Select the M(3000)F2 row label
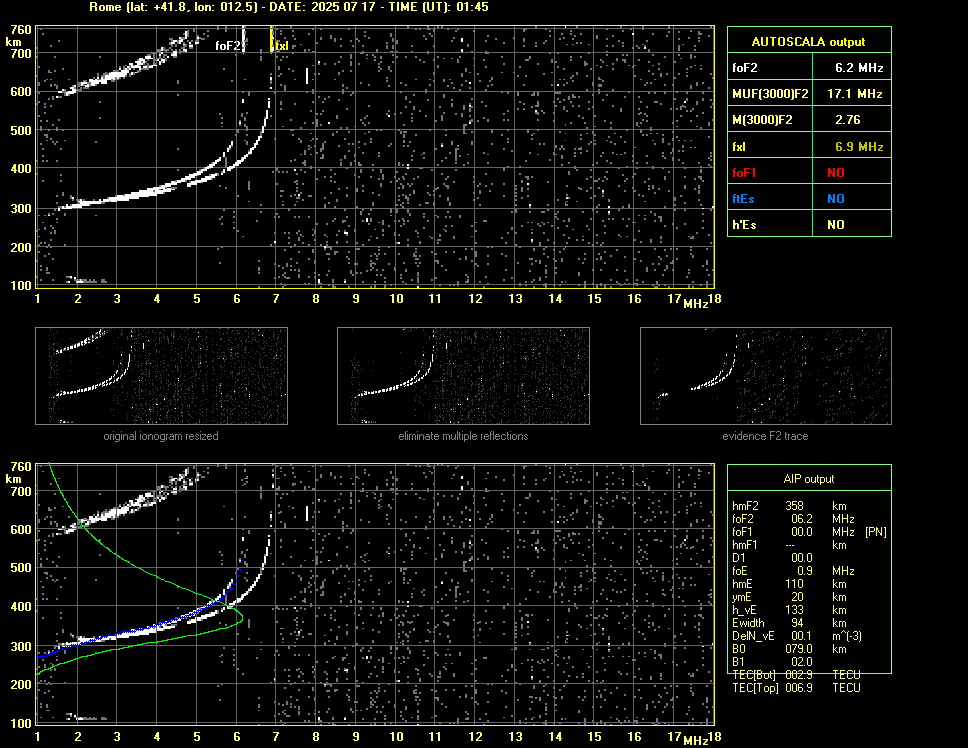This screenshot has height=748, width=968. (x=762, y=120)
